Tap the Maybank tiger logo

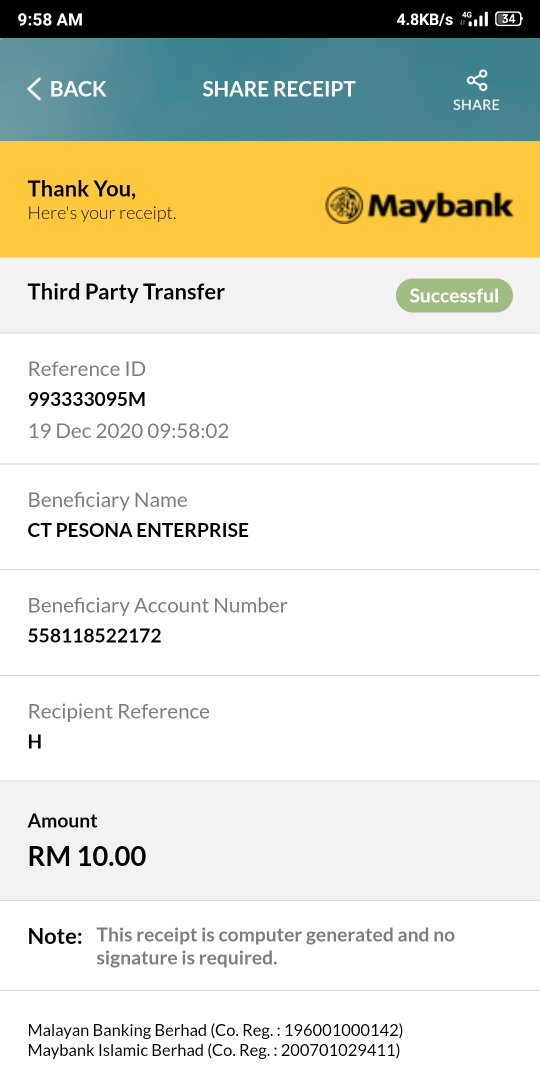point(344,206)
